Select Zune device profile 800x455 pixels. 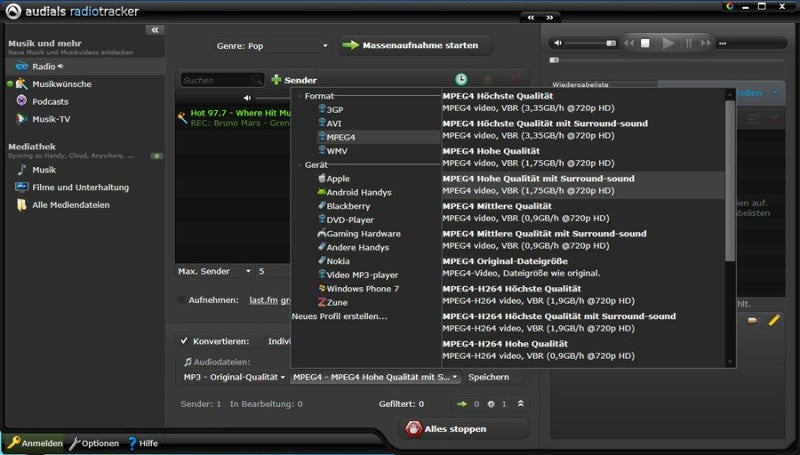pyautogui.click(x=333, y=302)
